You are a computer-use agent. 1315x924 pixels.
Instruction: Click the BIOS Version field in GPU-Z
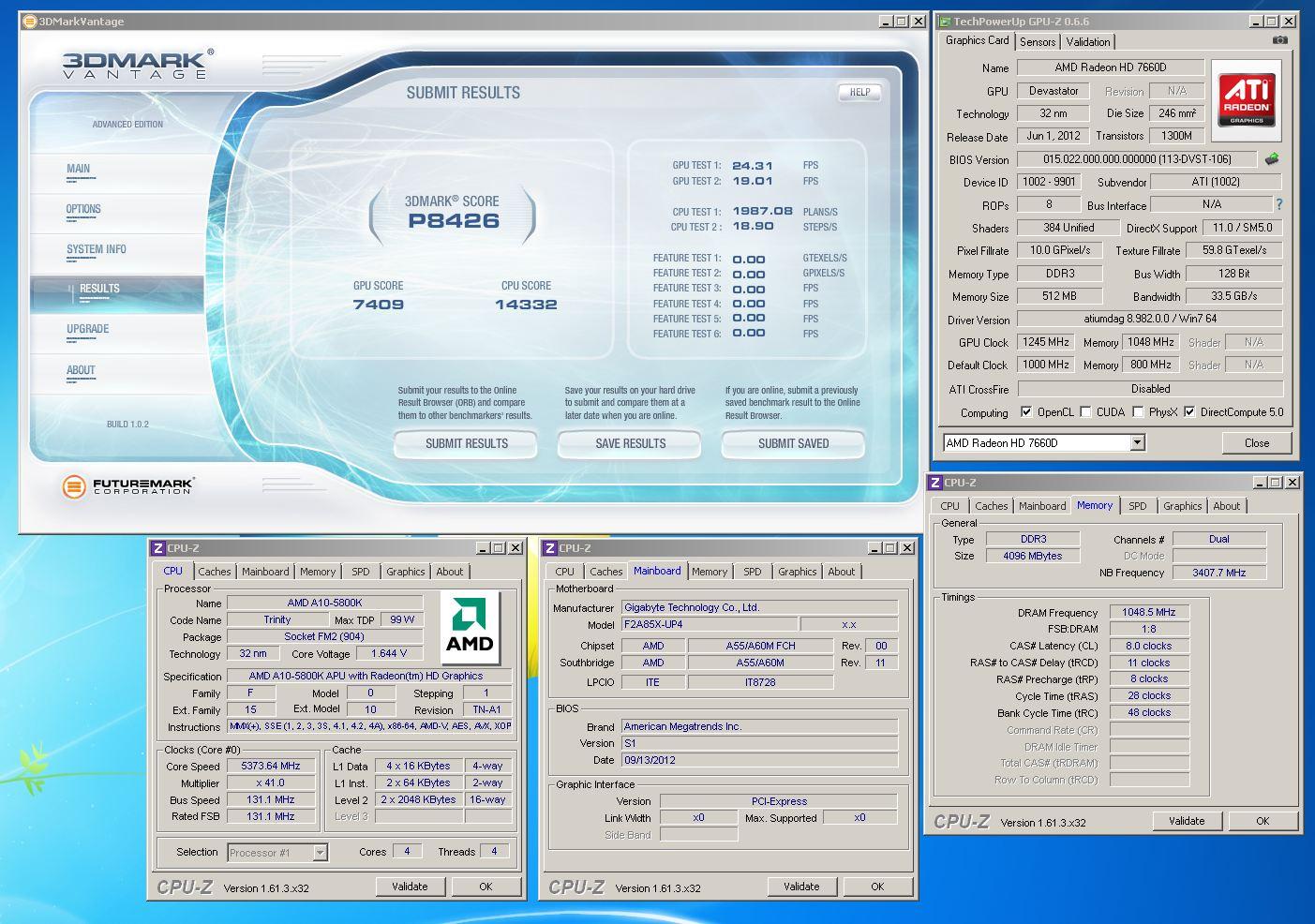(x=1137, y=159)
